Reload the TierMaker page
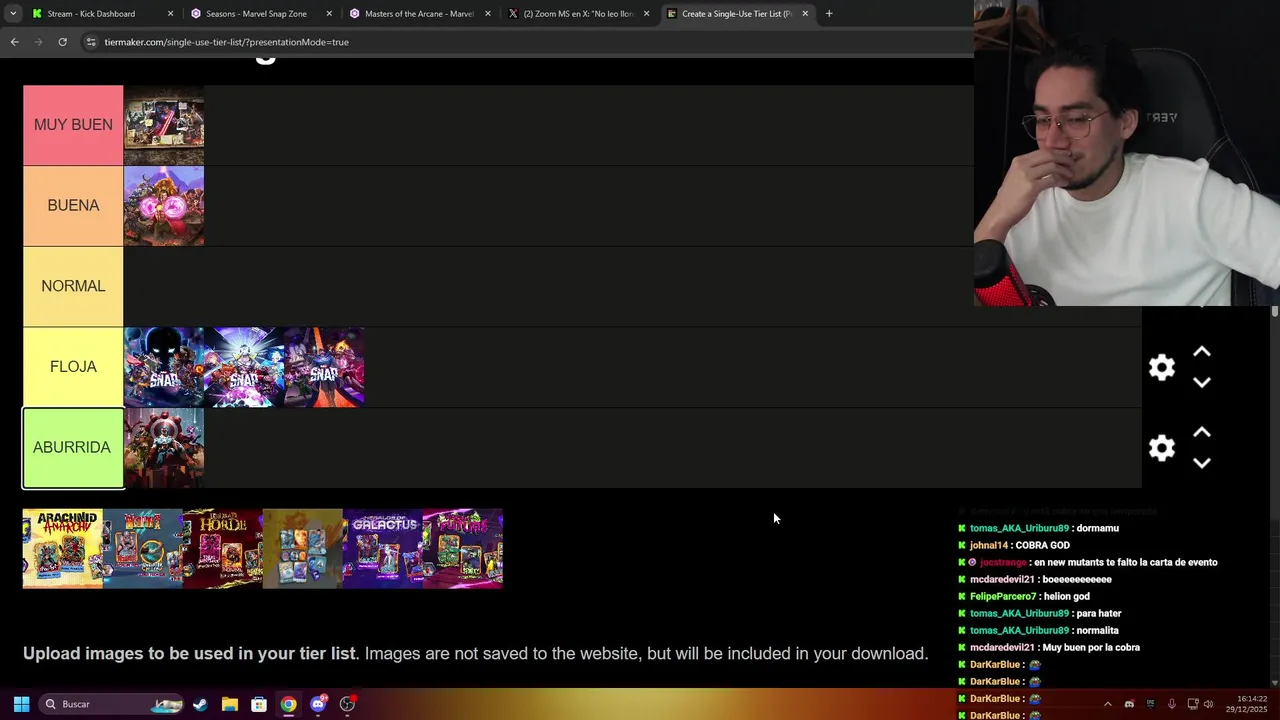This screenshot has height=720, width=1280. [62, 42]
